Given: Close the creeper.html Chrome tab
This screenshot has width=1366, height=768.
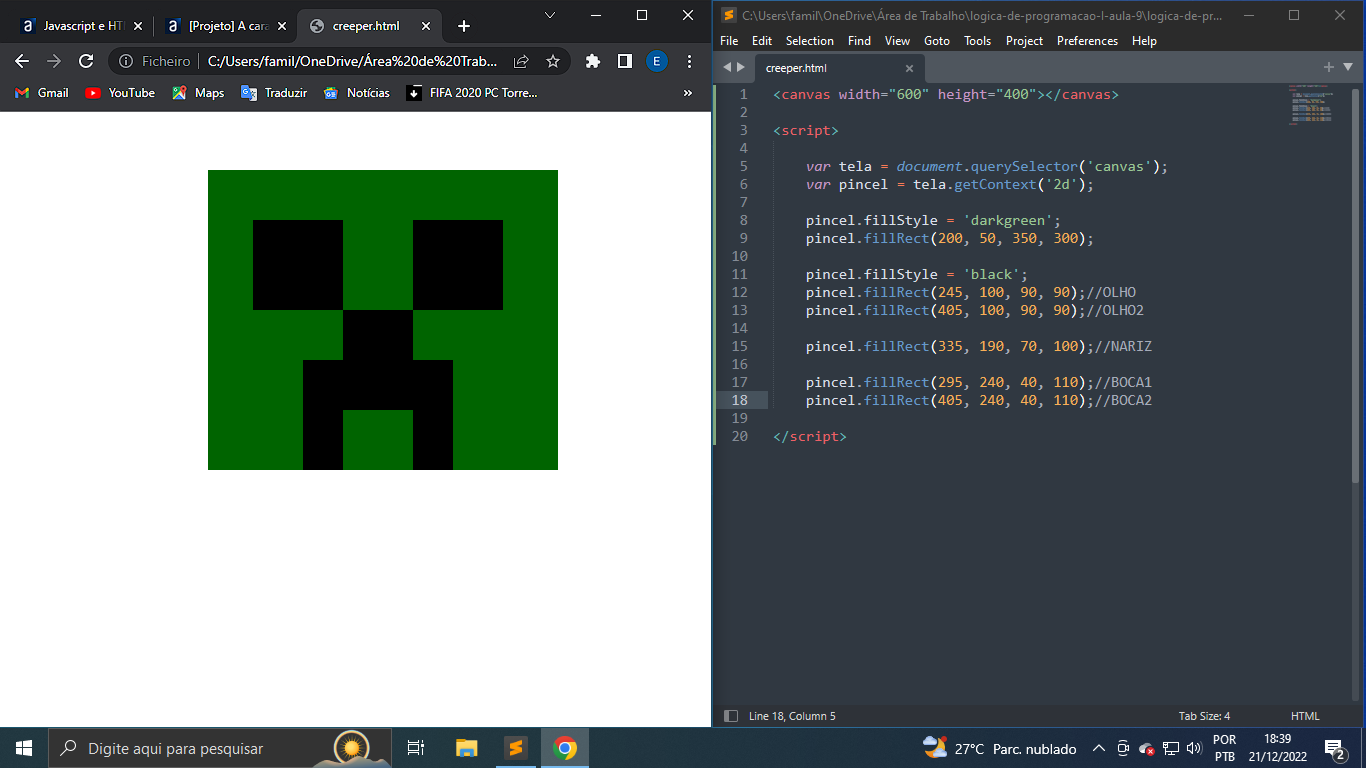Looking at the screenshot, I should pos(426,26).
